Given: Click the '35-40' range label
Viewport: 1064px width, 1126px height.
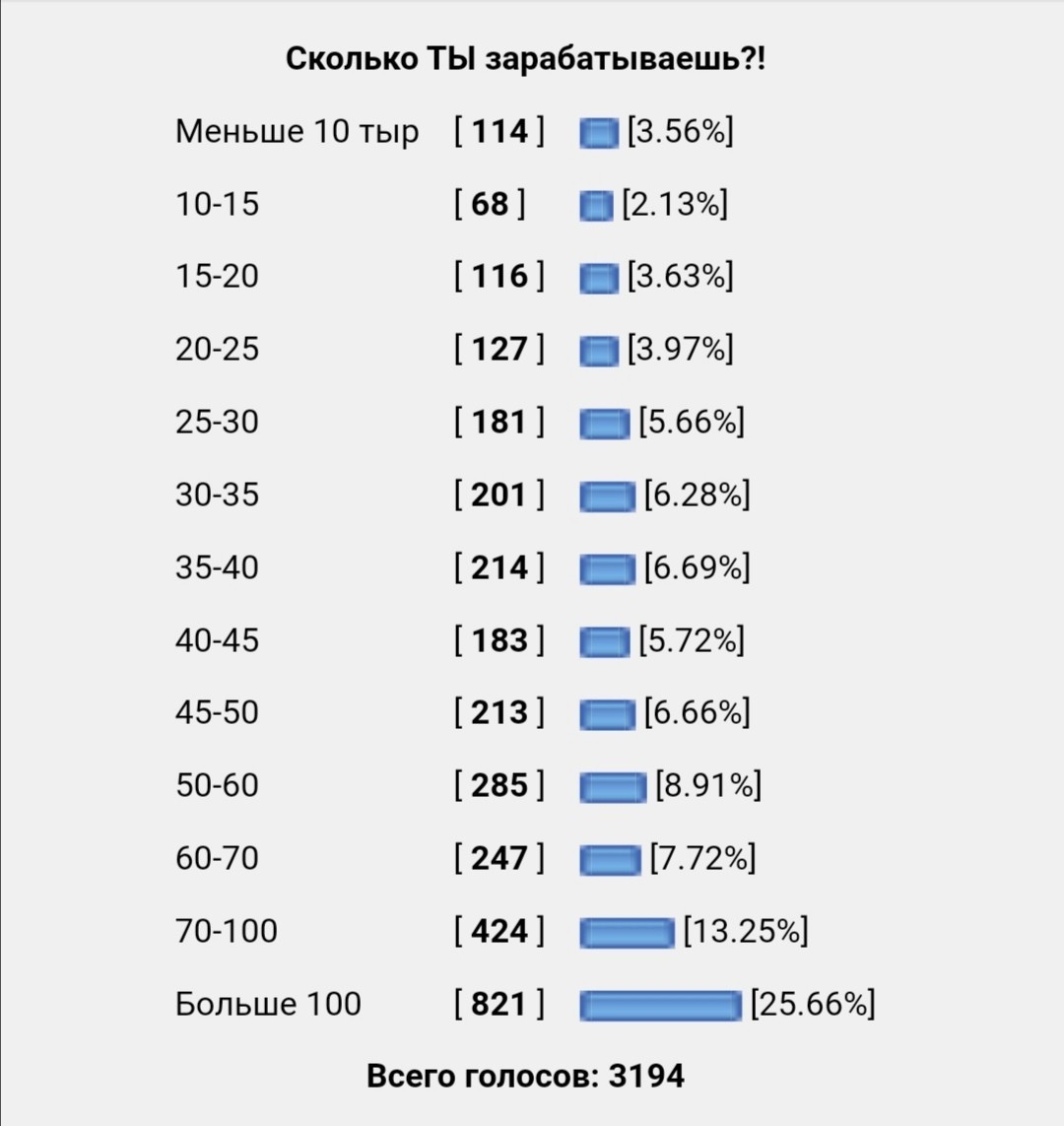Looking at the screenshot, I should [x=217, y=568].
